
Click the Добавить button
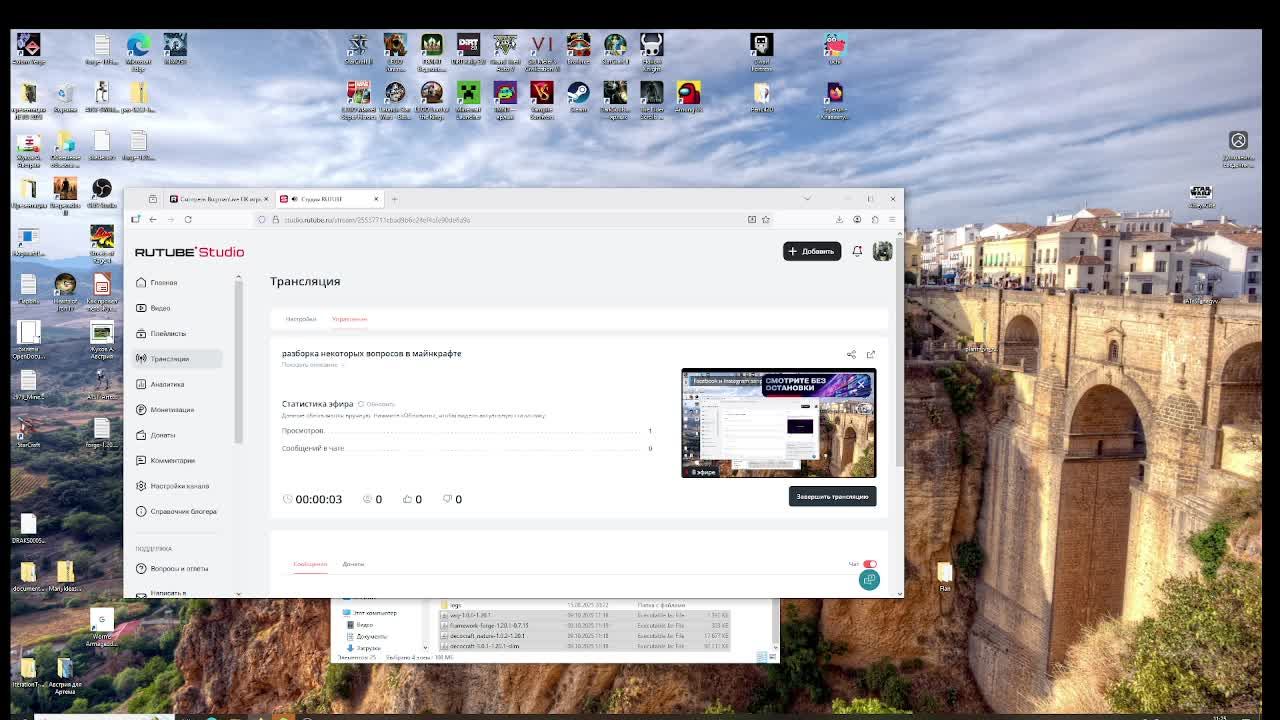coord(811,251)
